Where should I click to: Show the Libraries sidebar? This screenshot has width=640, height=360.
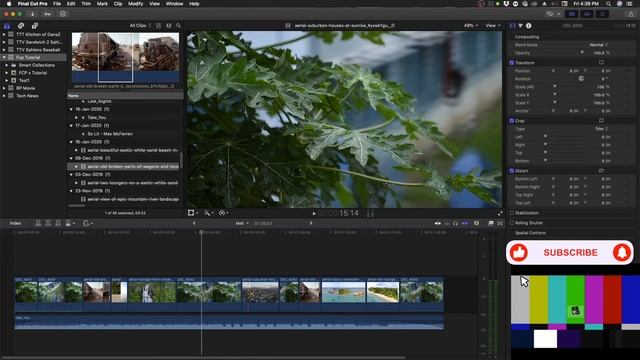click(x=7, y=25)
